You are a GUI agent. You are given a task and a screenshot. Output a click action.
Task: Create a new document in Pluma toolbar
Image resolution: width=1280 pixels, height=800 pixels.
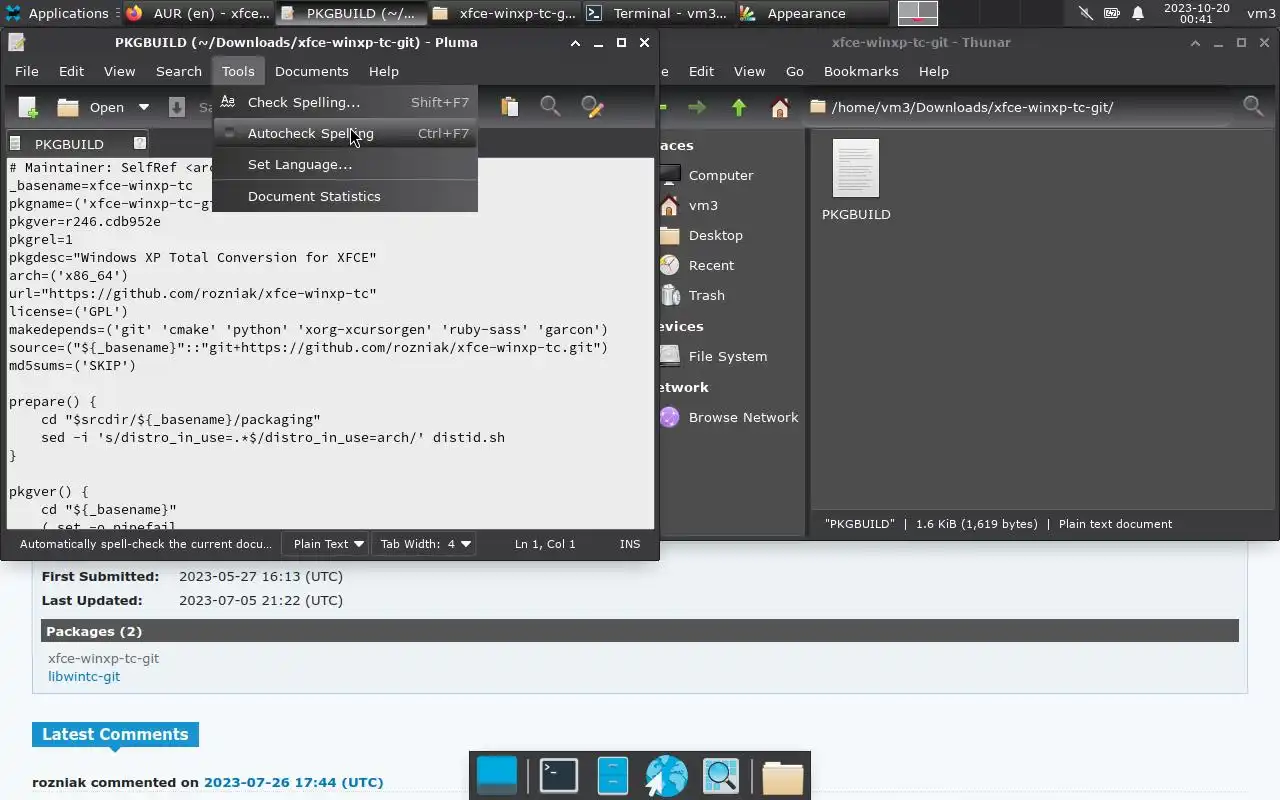(x=28, y=107)
